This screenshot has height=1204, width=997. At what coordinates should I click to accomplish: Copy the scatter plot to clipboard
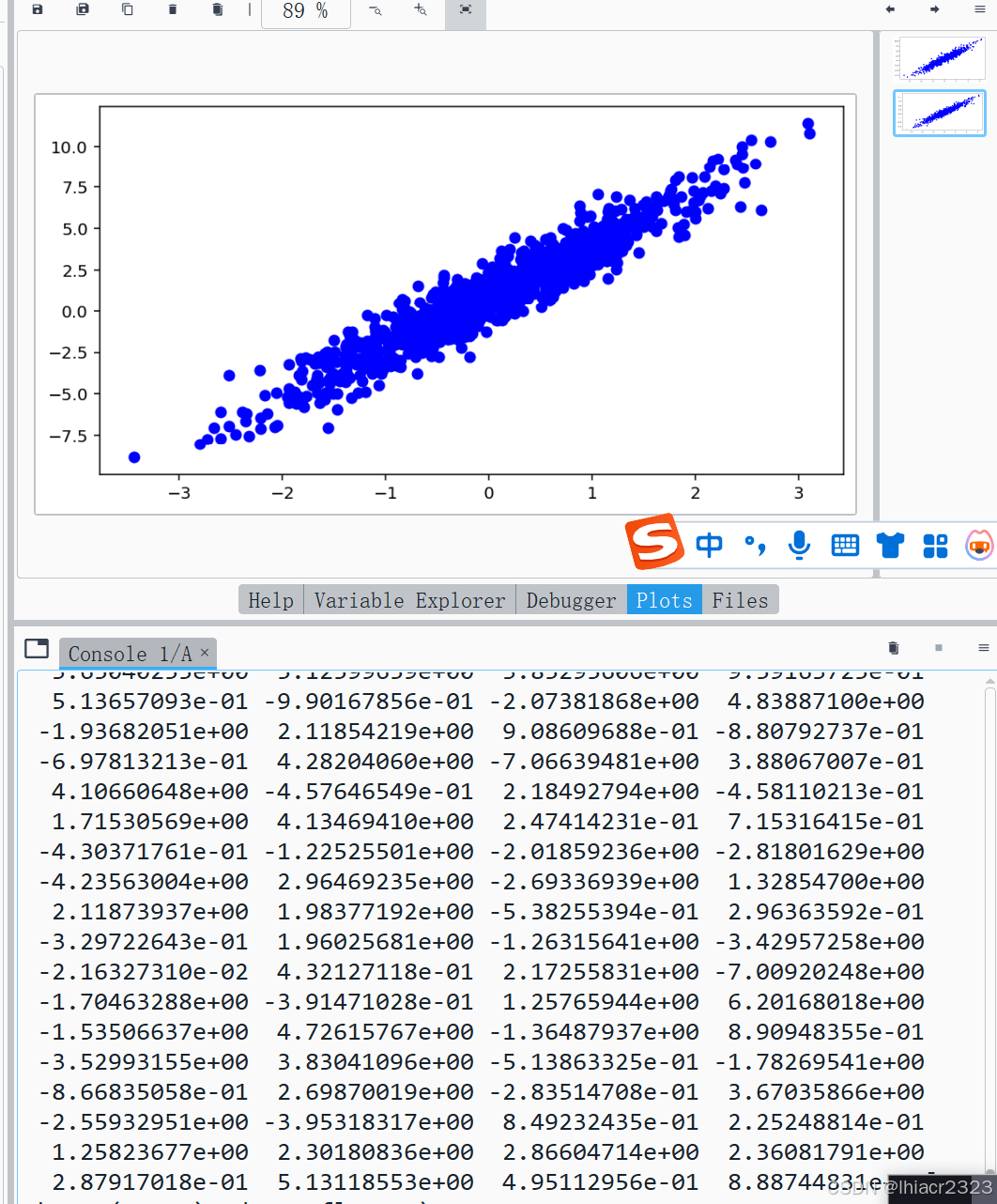127,9
